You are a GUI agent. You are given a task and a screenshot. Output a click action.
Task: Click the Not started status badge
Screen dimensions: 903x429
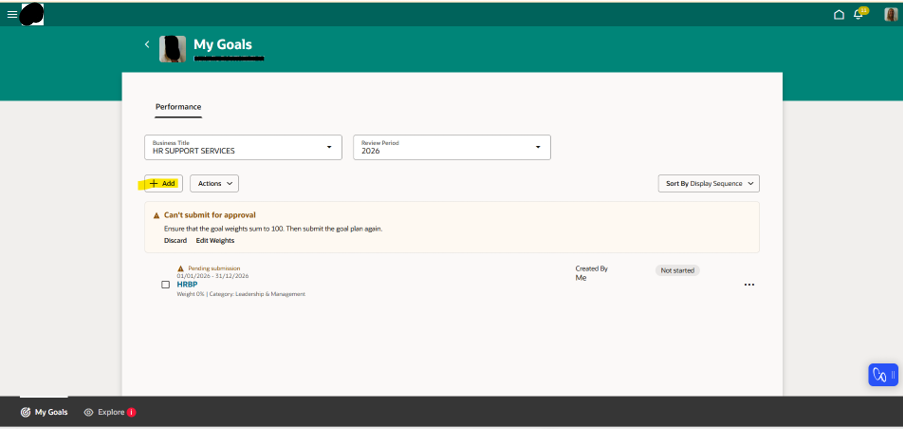pyautogui.click(x=677, y=271)
